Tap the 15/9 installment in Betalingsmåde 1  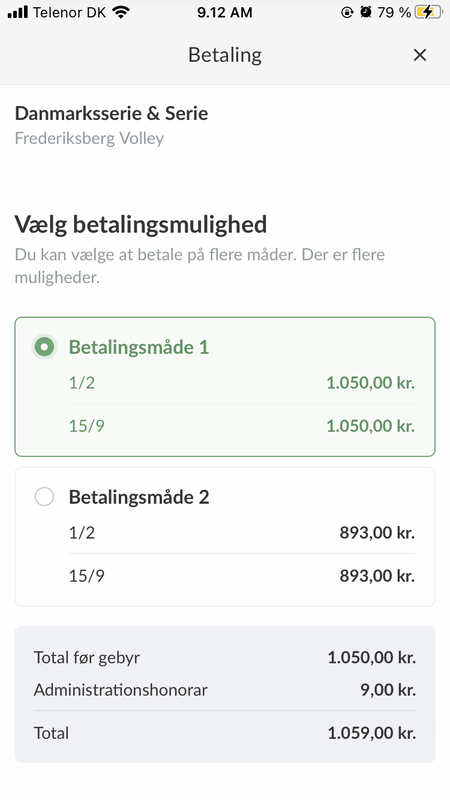(x=242, y=426)
